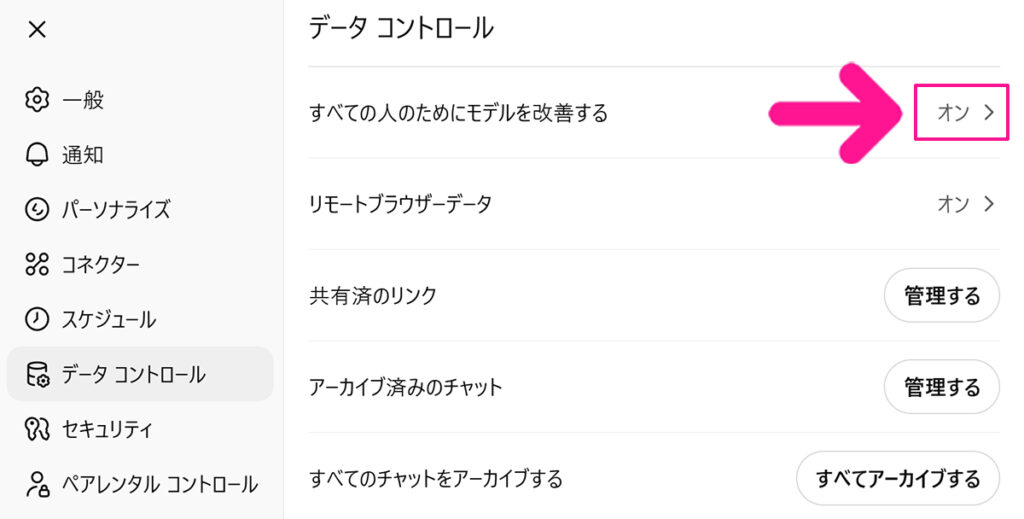Open the 一般 settings tab
1024x519 pixels.
(x=83, y=100)
